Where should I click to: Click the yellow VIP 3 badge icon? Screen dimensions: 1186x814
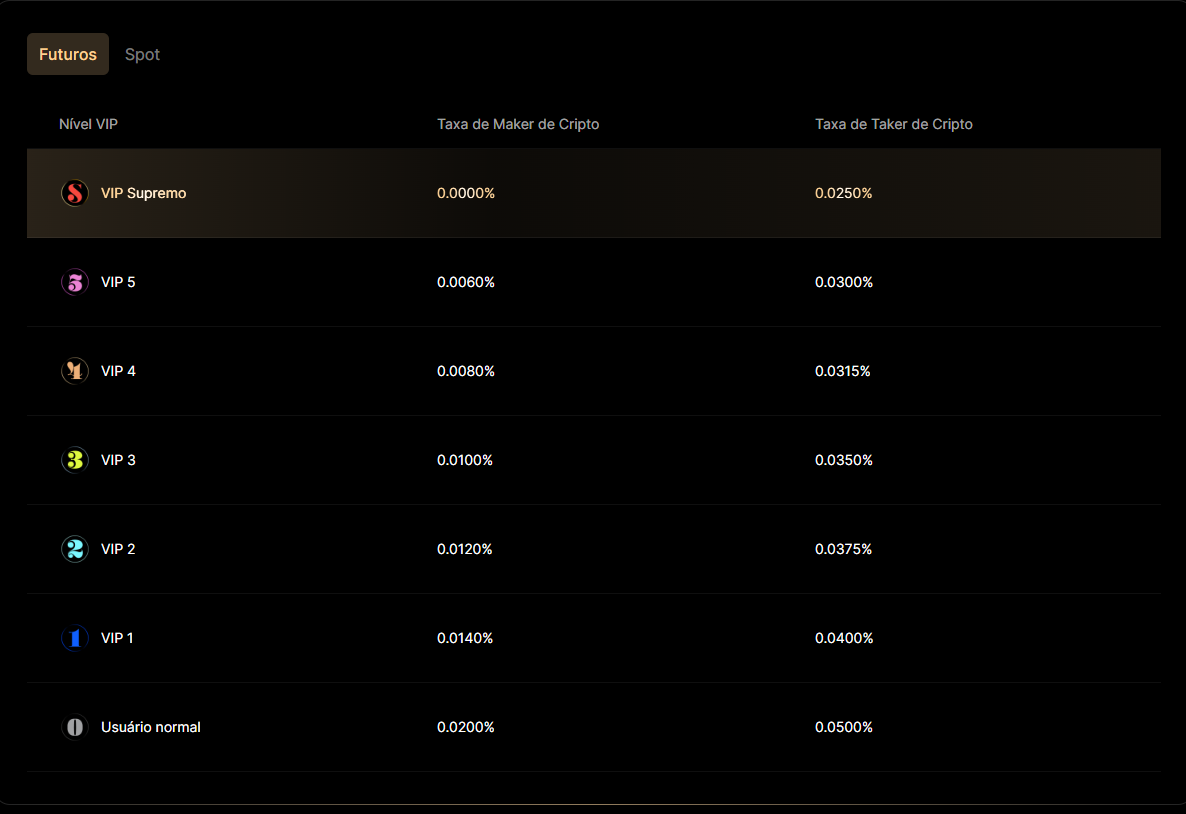coord(75,460)
